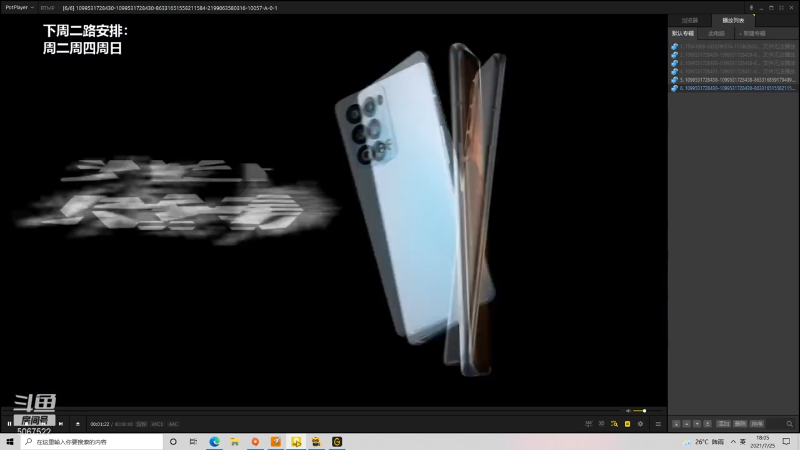800x450 pixels.
Task: Select playlist item number 3
Action: pyautogui.click(x=734, y=63)
